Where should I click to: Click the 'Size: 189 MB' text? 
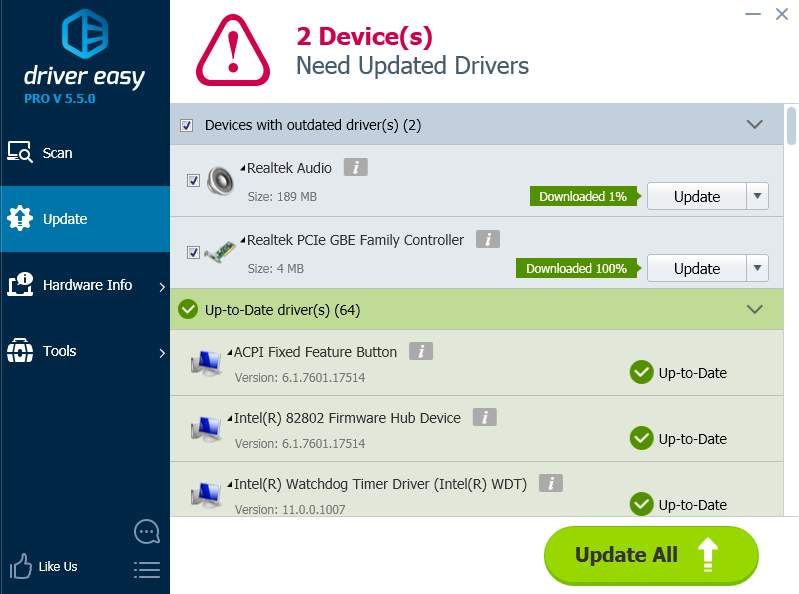[x=282, y=197]
